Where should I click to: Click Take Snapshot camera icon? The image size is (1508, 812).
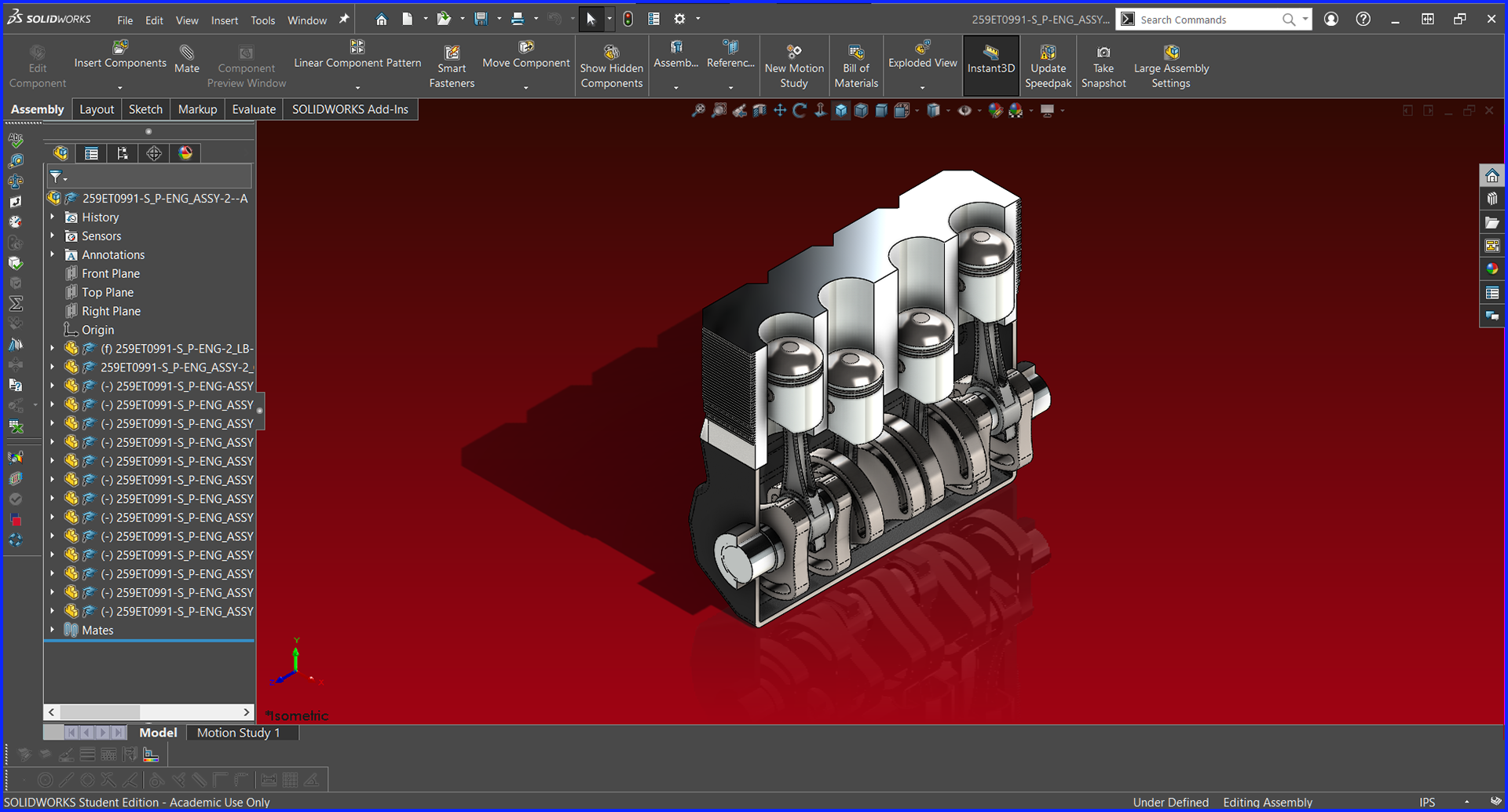[1104, 53]
